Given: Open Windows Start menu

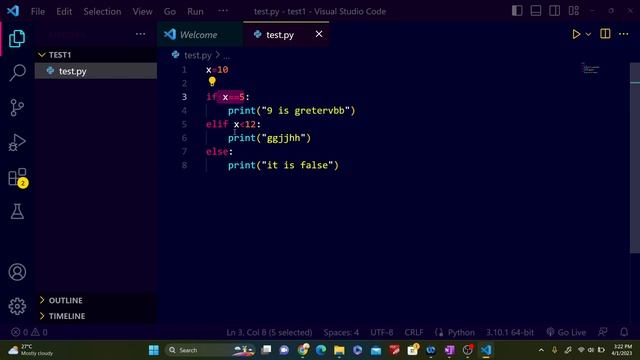Looking at the screenshot, I should [154, 350].
